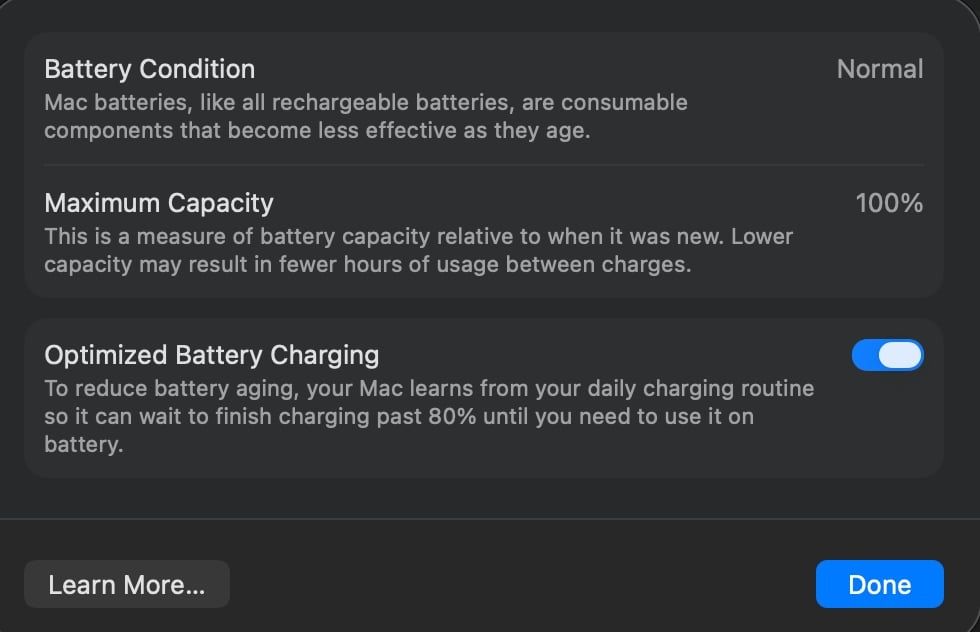The height and width of the screenshot is (632, 980).
Task: Click the Battery Condition heading
Action: click(150, 69)
